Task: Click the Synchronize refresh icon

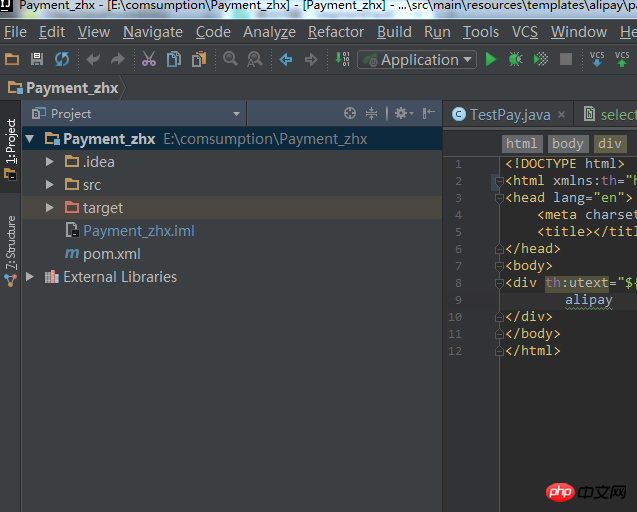Action: (x=62, y=60)
